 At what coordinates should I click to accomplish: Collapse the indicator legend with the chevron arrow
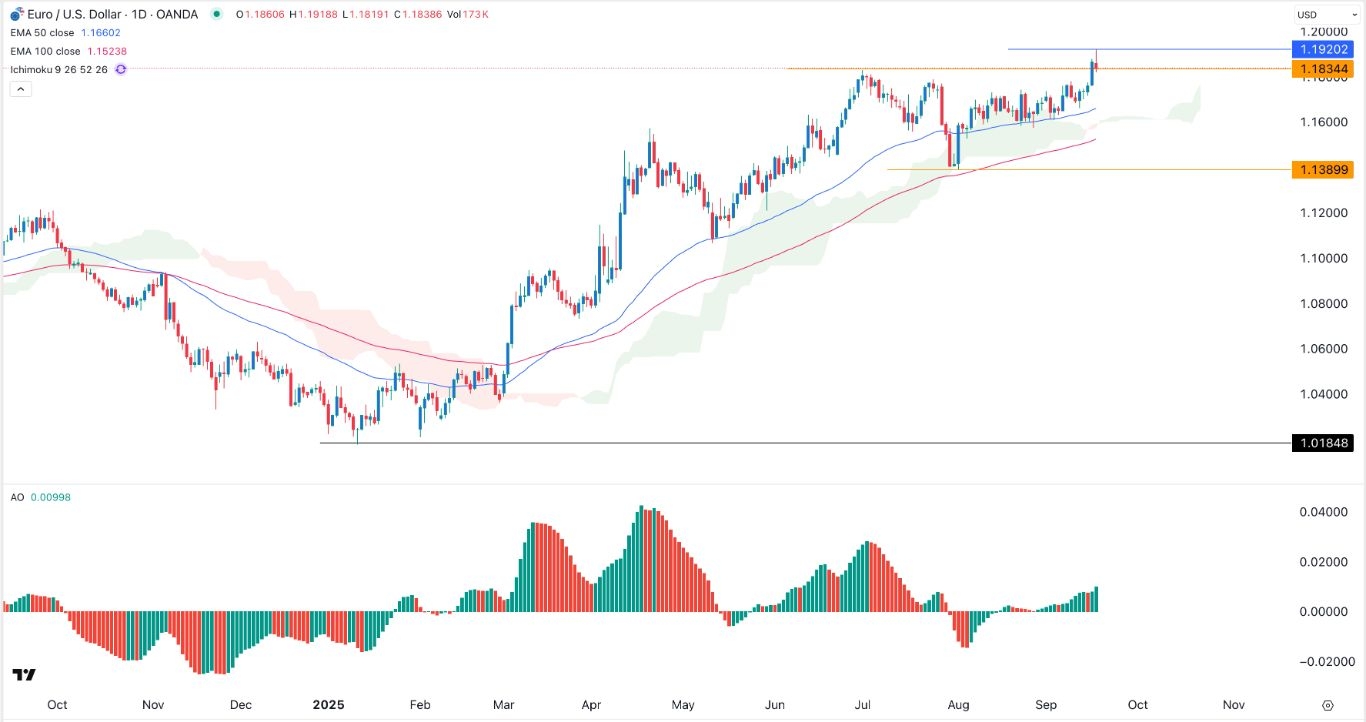coord(20,88)
